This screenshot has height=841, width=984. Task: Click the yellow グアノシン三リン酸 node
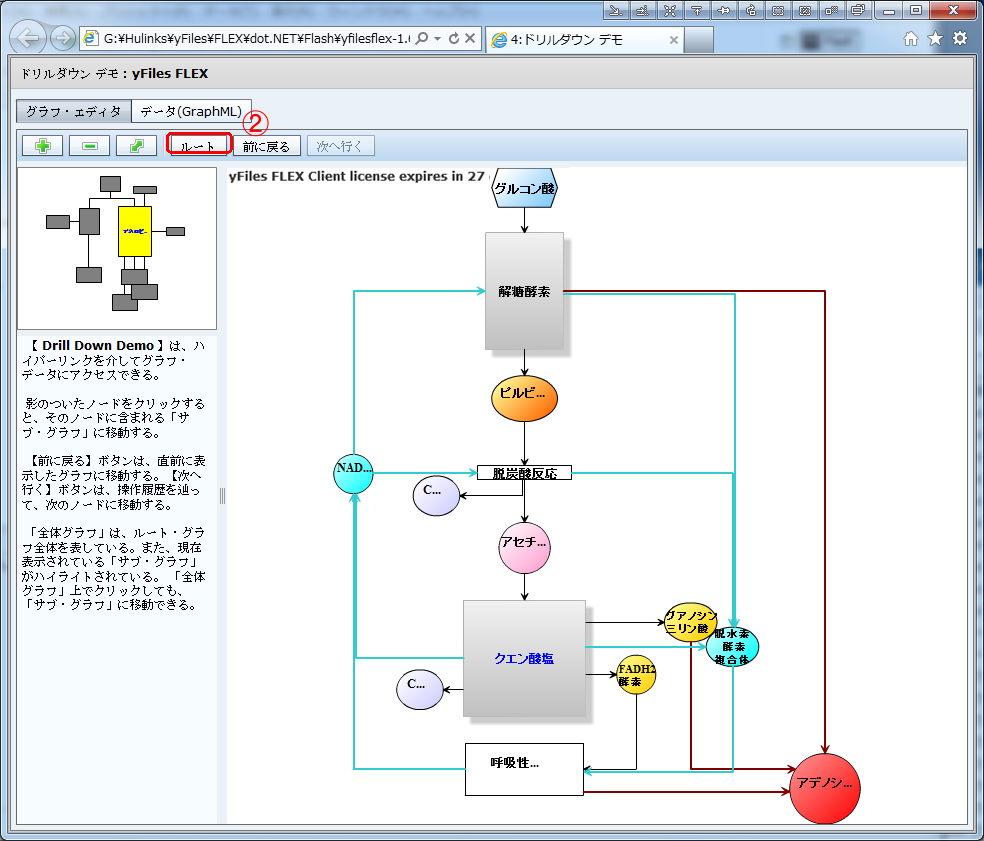[x=690, y=622]
